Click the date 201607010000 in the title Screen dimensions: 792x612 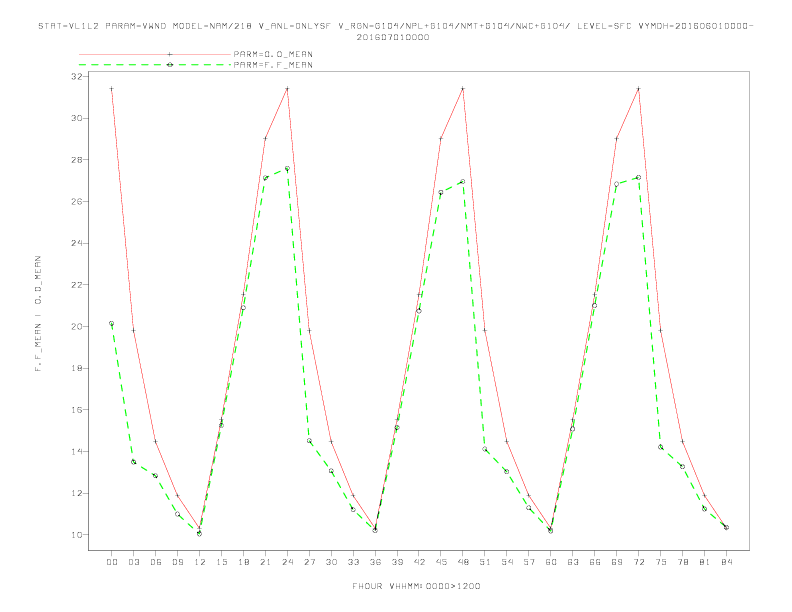point(393,37)
